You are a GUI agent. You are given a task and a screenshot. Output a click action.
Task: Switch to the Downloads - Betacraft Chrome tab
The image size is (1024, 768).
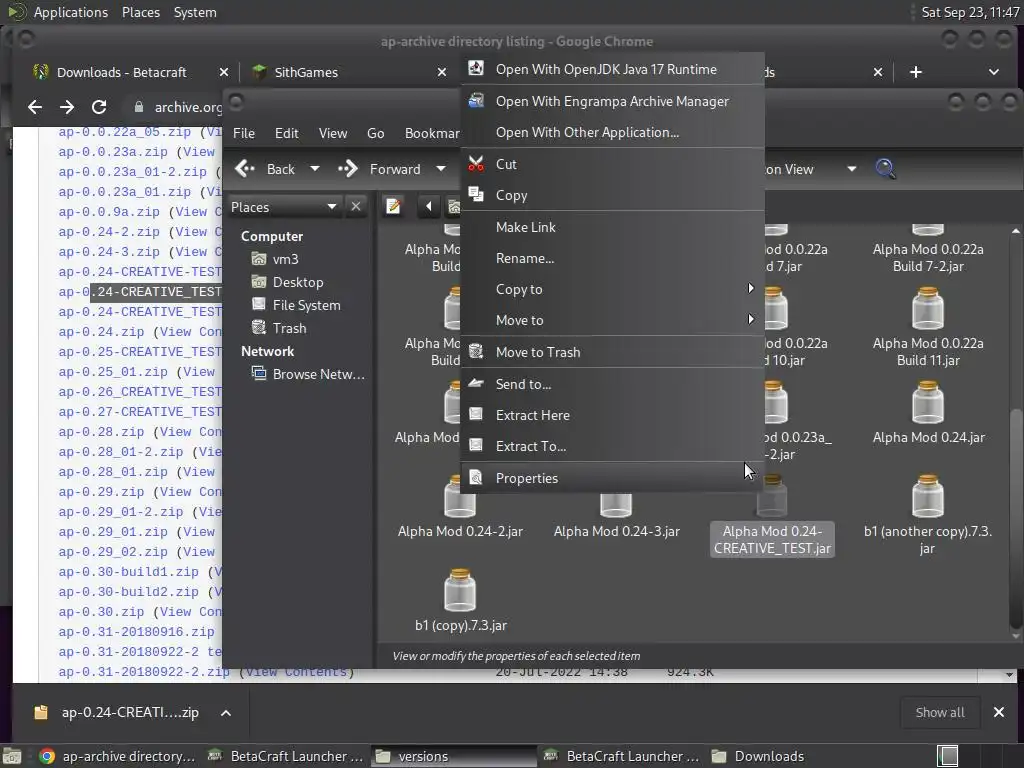click(121, 72)
